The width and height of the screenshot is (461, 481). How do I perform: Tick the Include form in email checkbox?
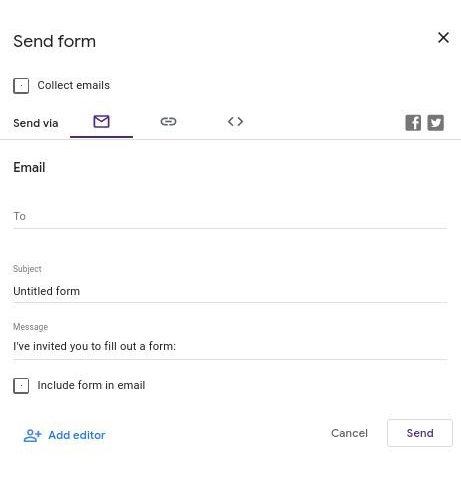point(21,386)
